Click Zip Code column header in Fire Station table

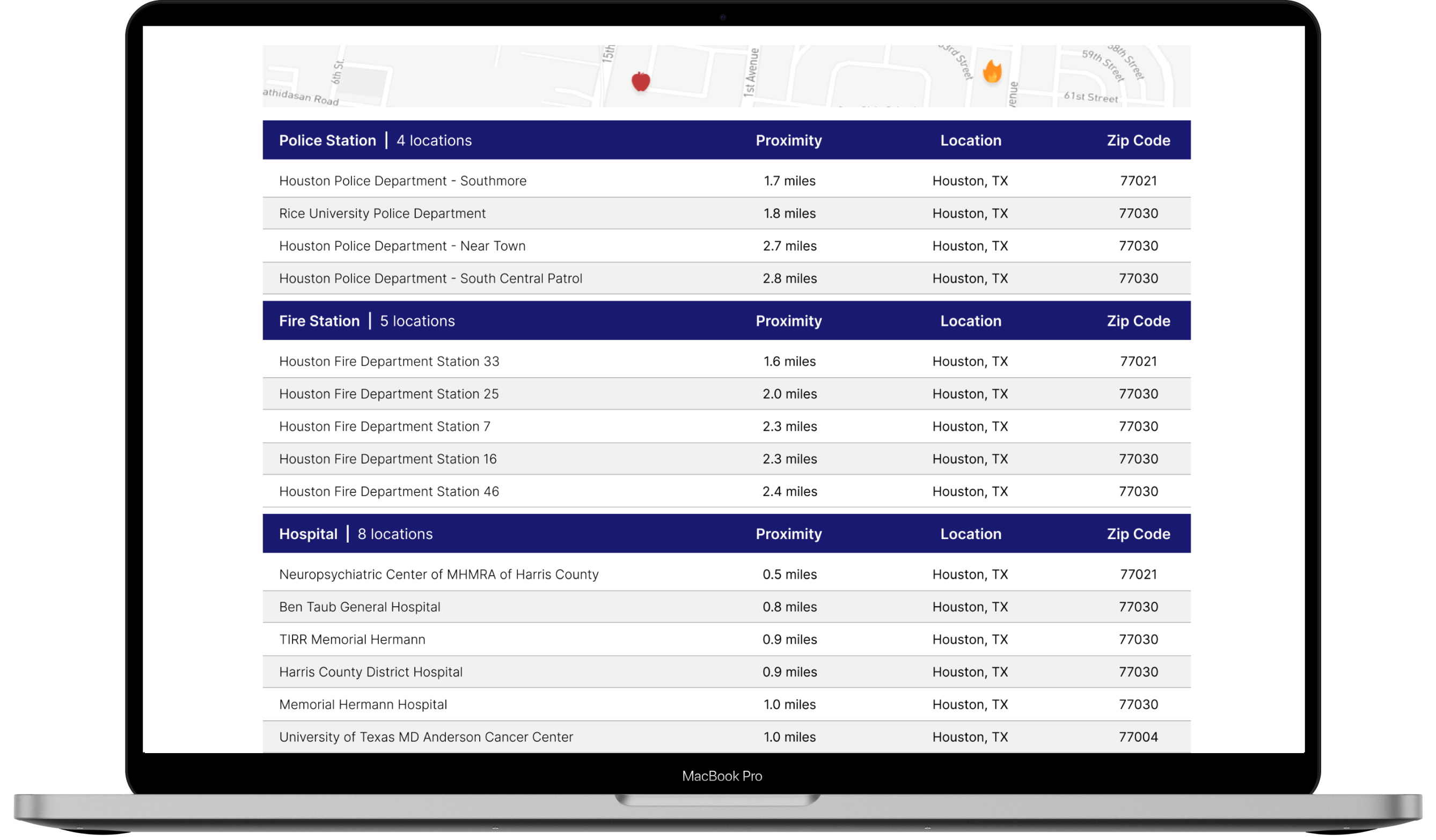1138,321
